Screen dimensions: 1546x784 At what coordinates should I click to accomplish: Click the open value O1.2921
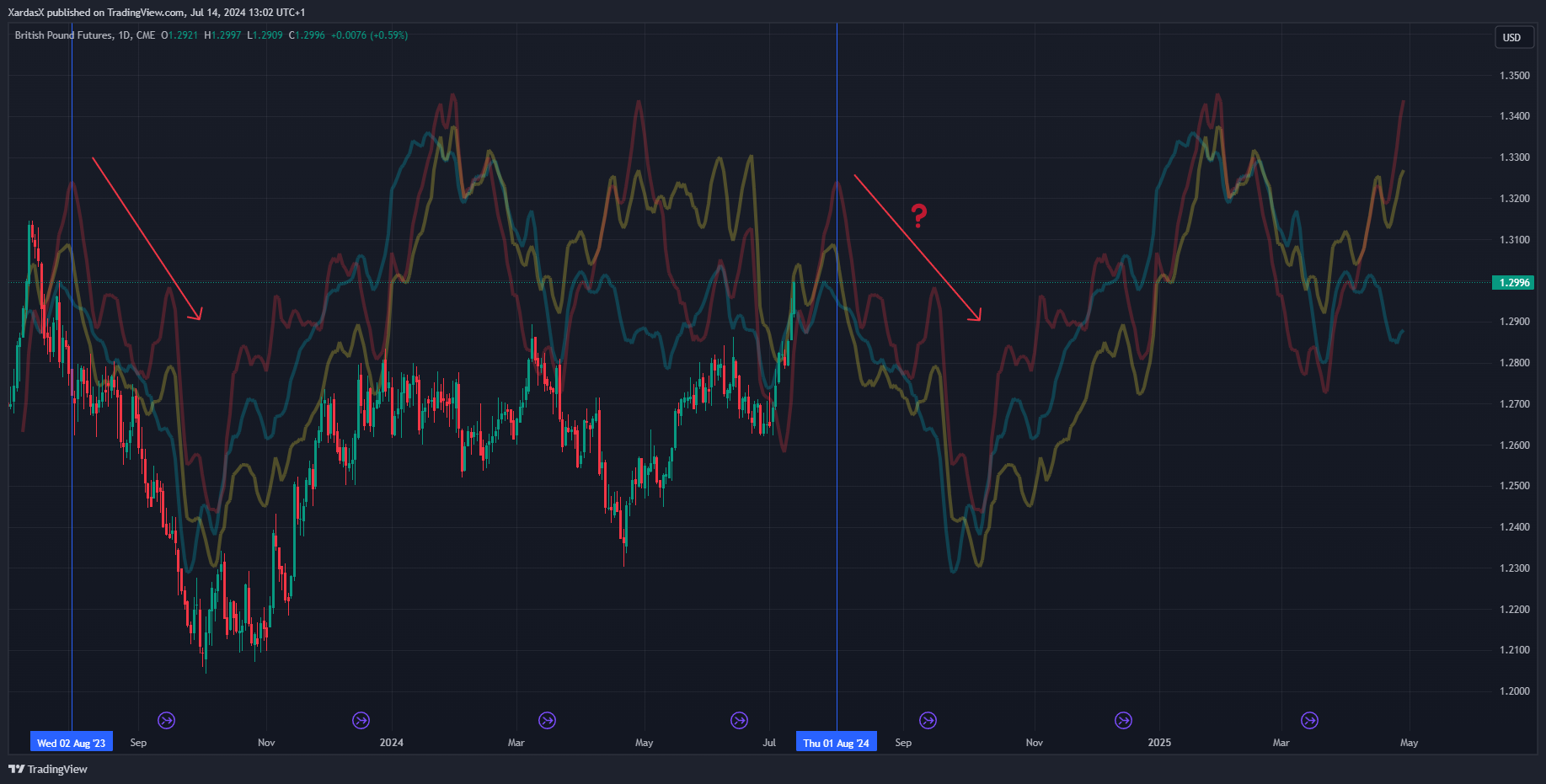pos(179,35)
